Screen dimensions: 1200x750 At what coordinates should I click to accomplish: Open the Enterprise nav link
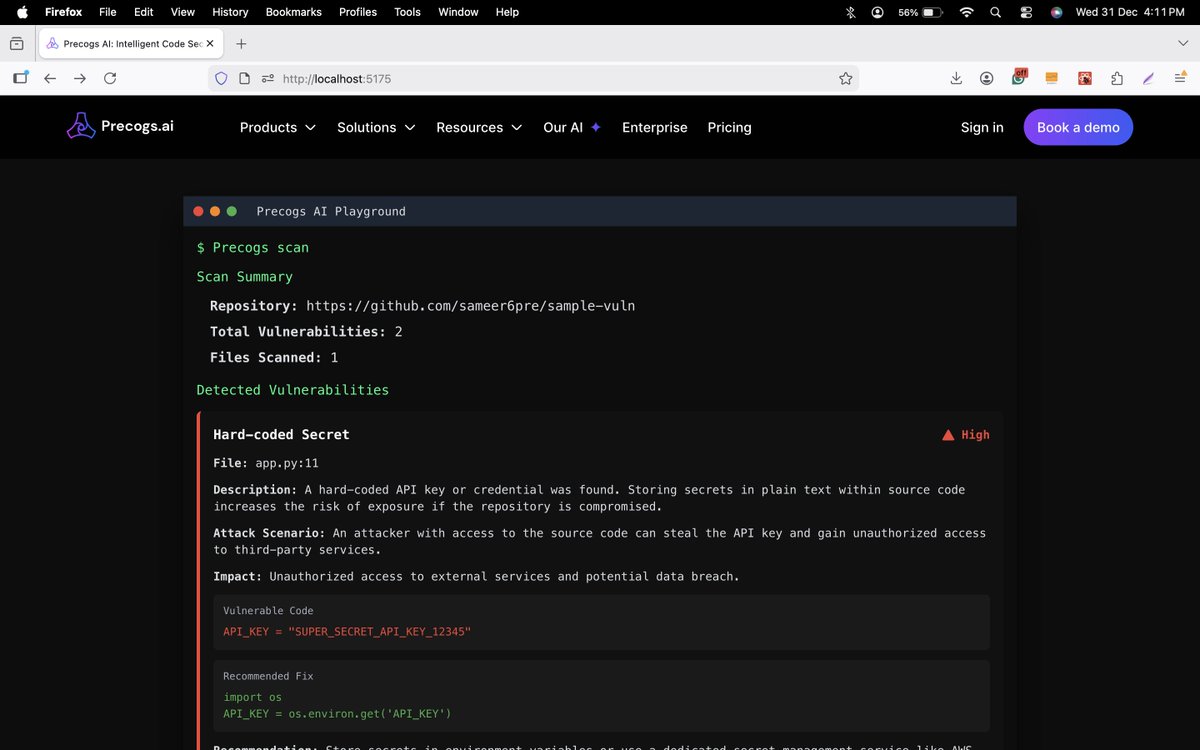[655, 127]
